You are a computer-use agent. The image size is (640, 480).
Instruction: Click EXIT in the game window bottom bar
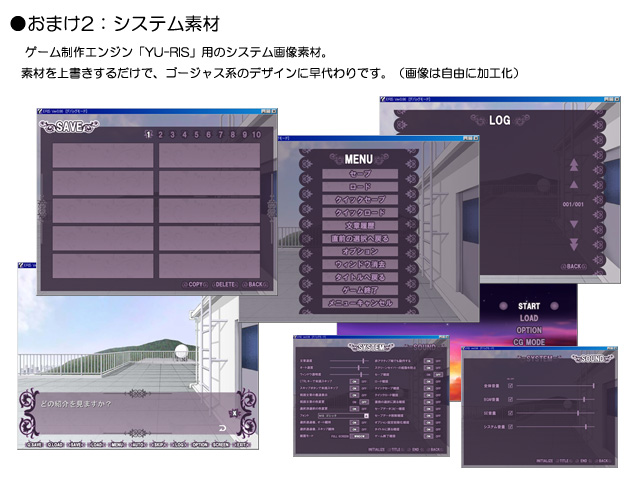coord(242,444)
